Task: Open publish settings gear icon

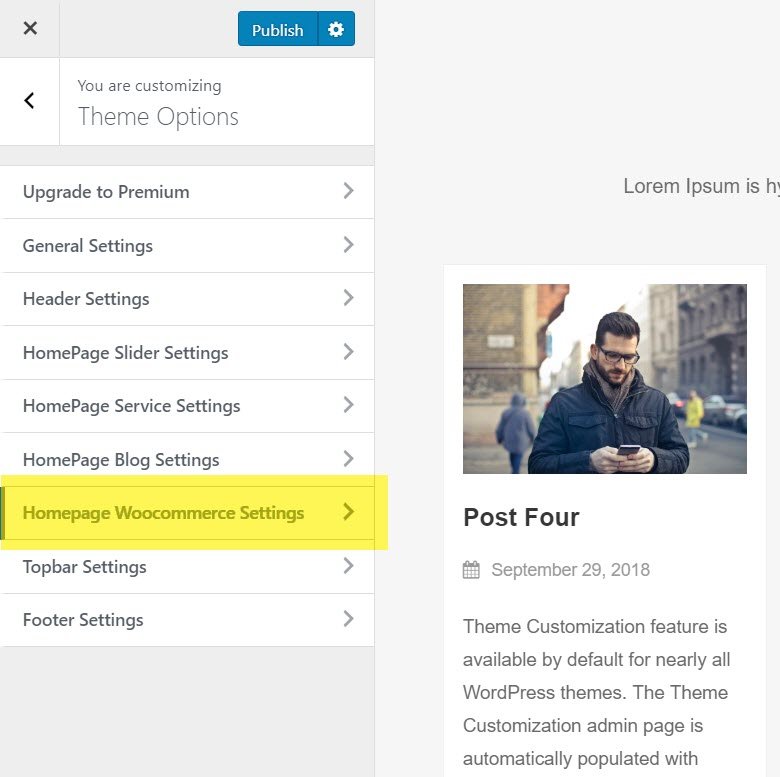Action: coord(336,30)
